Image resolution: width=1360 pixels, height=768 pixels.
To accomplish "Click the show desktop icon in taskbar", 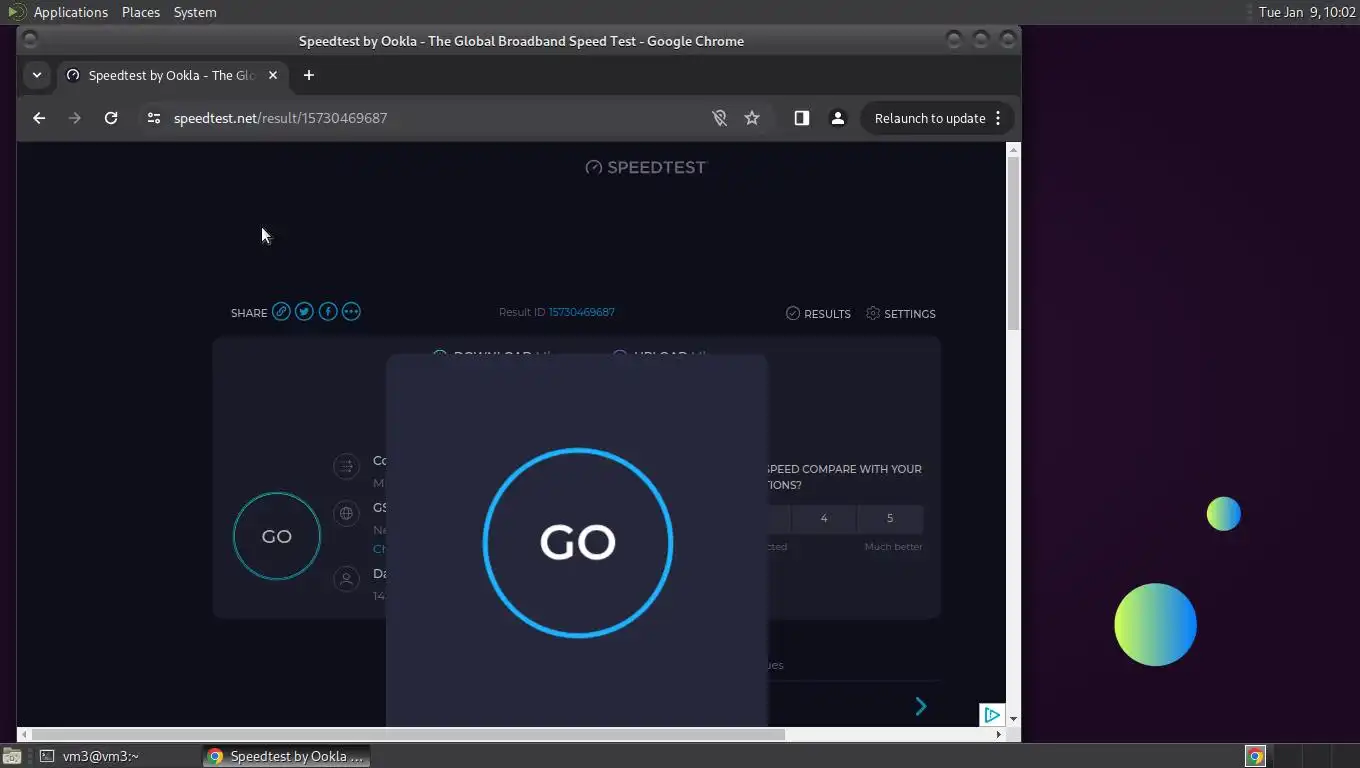I will 11,756.
